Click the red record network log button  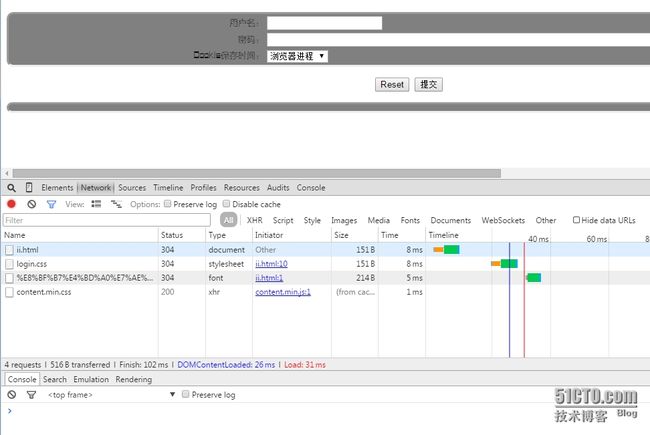coord(11,204)
